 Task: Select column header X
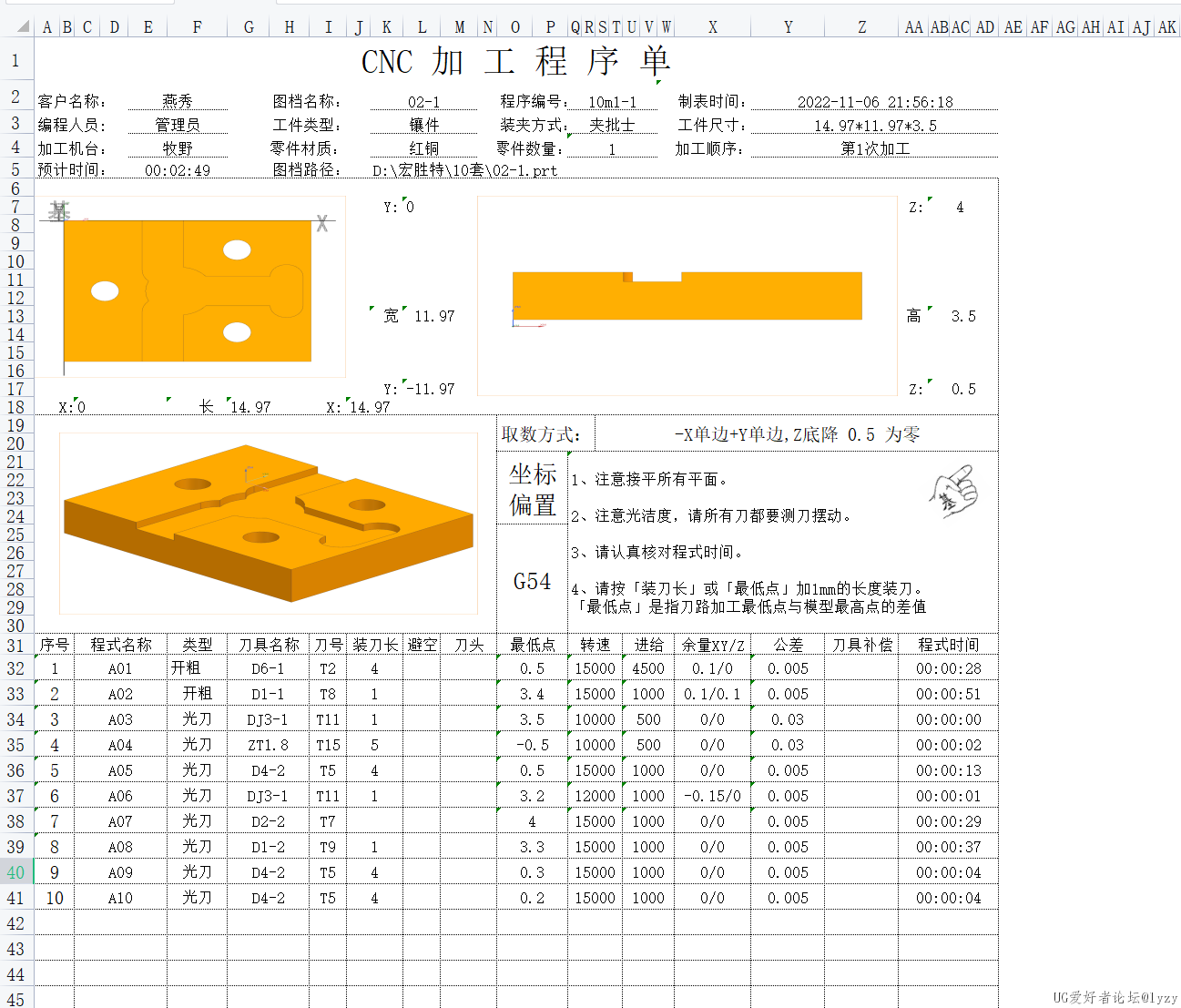(x=712, y=27)
